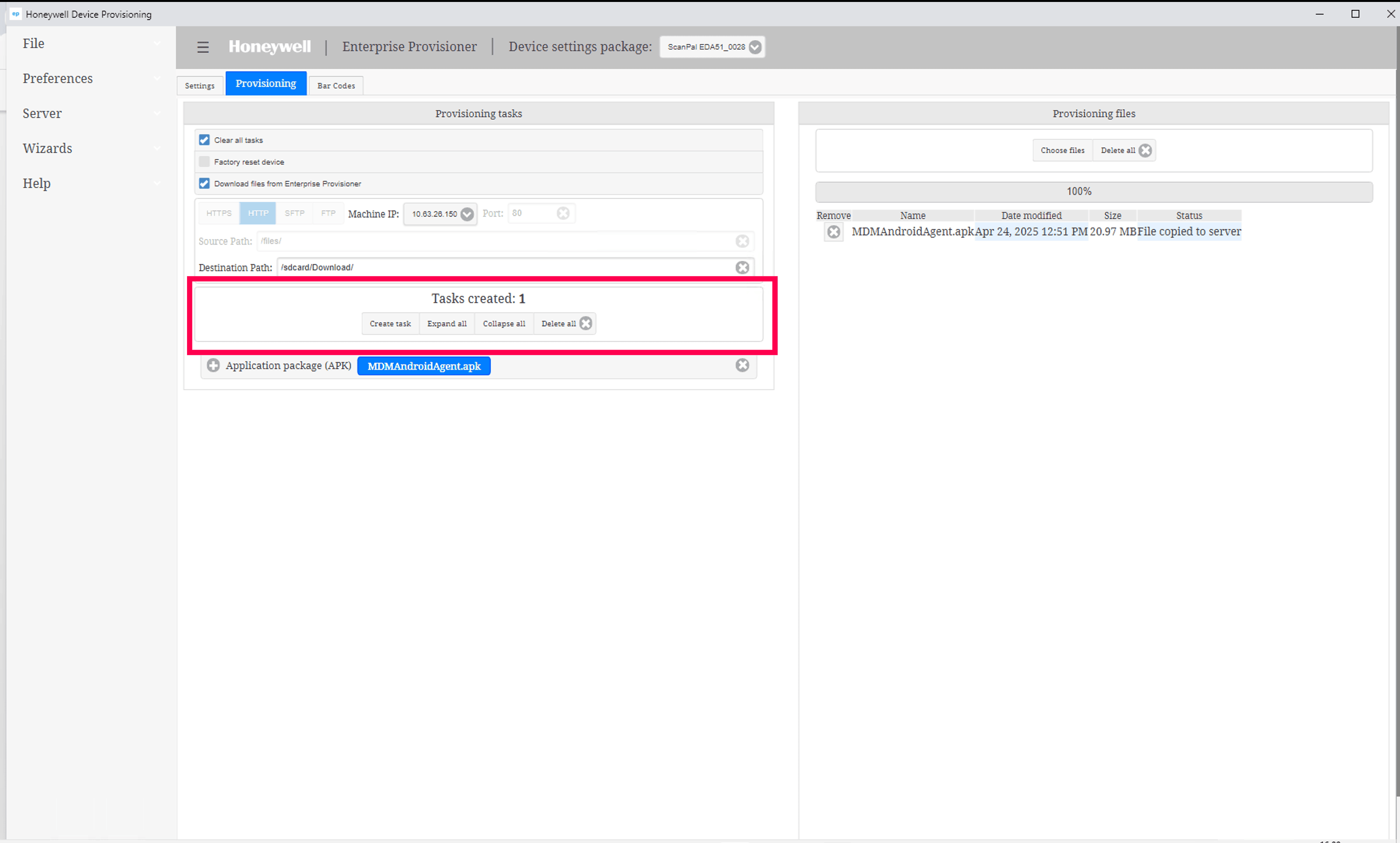Expand the Preferences sidebar menu
This screenshot has height=843, width=1400.
pos(58,79)
